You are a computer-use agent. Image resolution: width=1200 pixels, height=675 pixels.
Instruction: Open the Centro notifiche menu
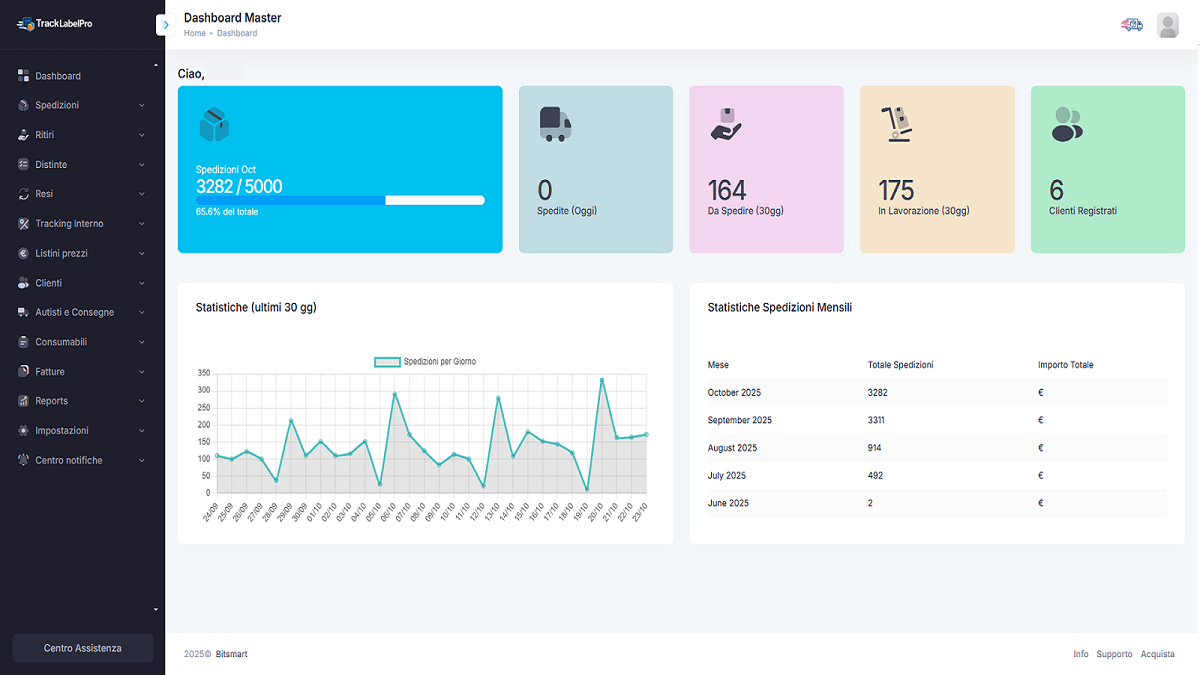tap(82, 460)
